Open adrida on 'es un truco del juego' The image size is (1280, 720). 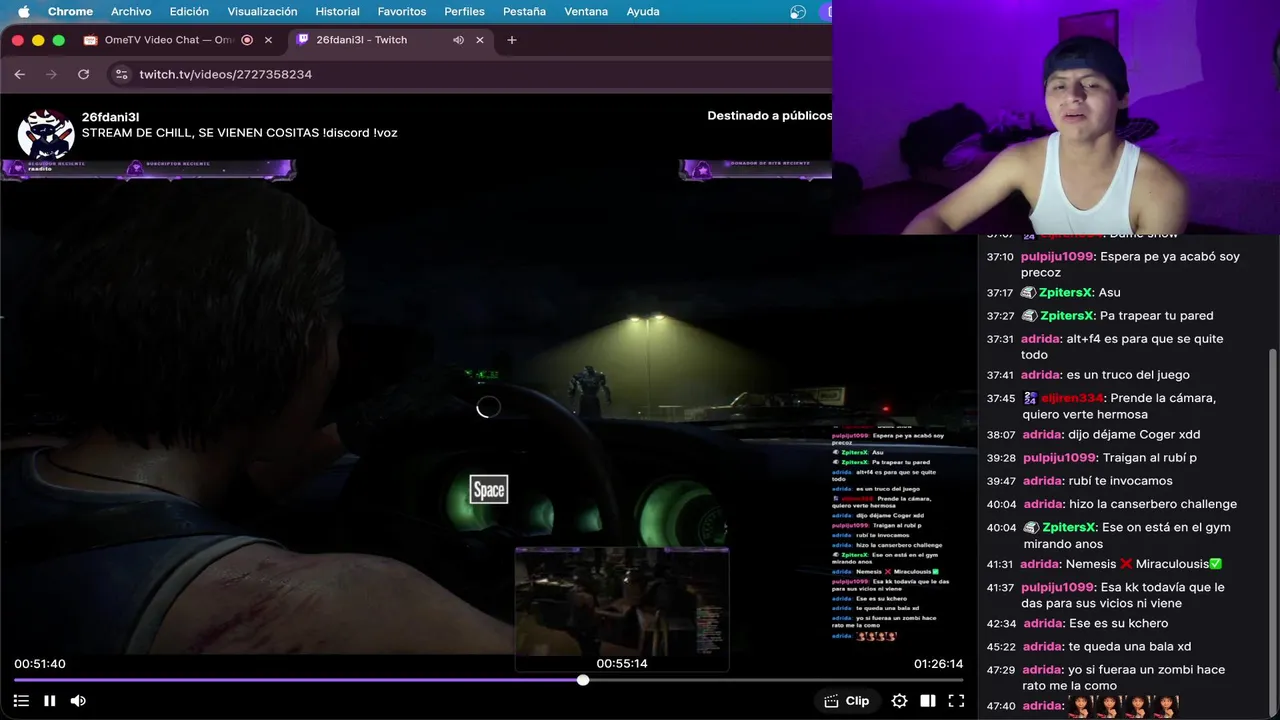coord(1040,375)
